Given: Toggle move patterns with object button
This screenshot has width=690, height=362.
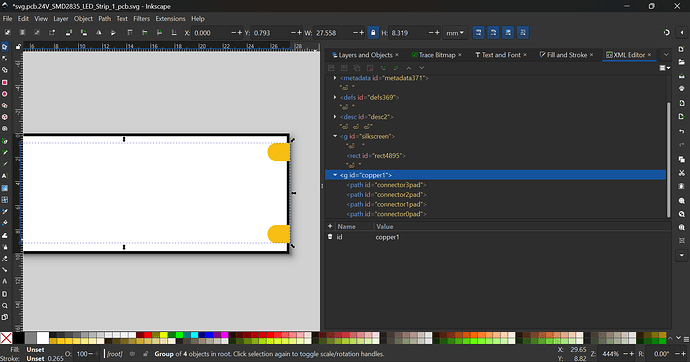Looking at the screenshot, I should coord(523,33).
